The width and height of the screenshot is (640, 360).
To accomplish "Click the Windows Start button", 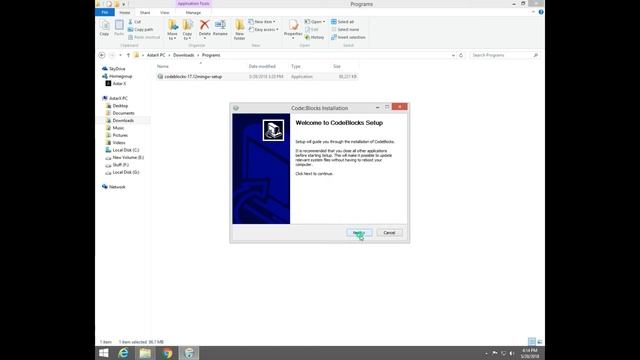I will coord(104,353).
